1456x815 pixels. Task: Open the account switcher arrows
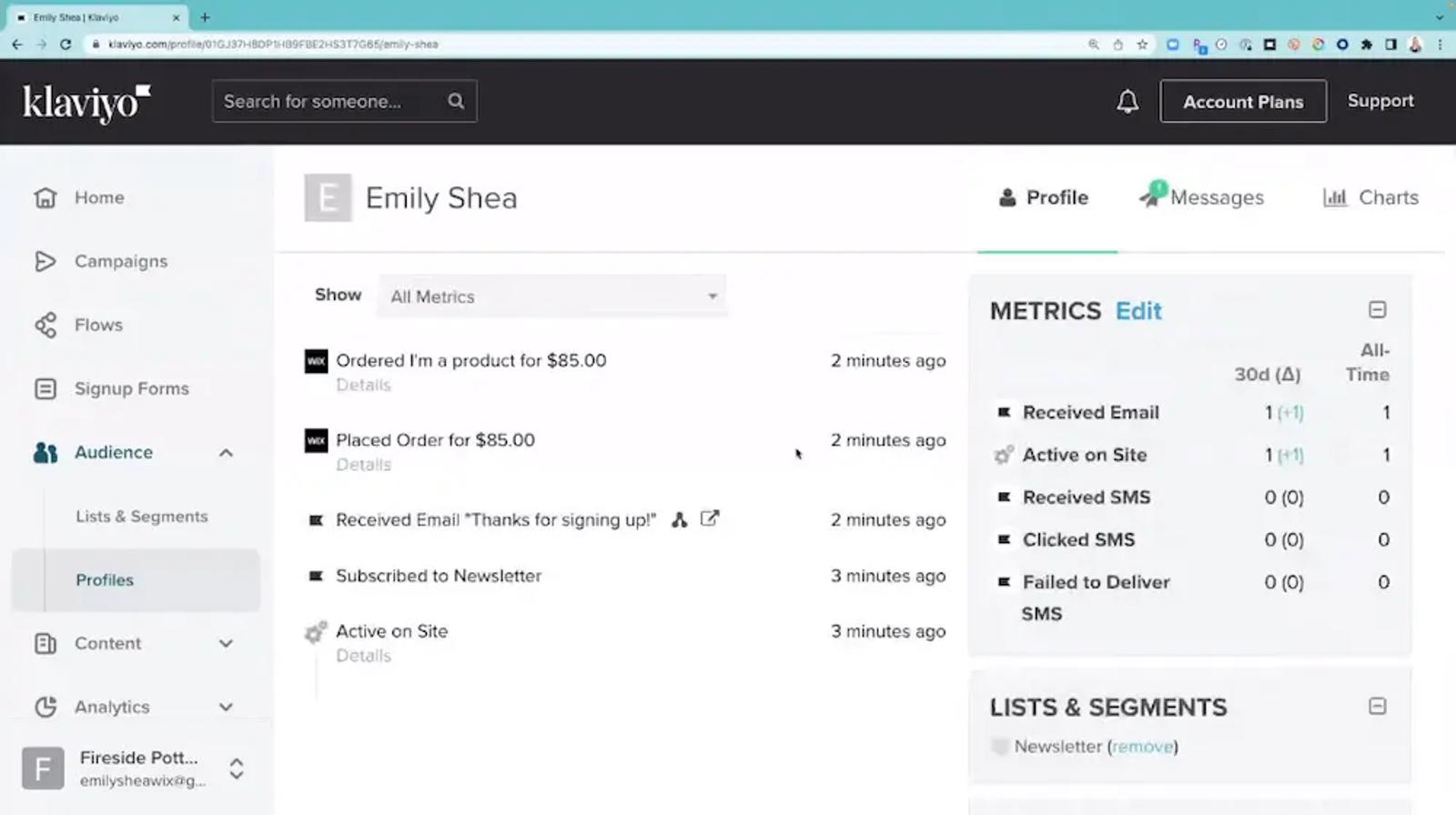pos(237,769)
